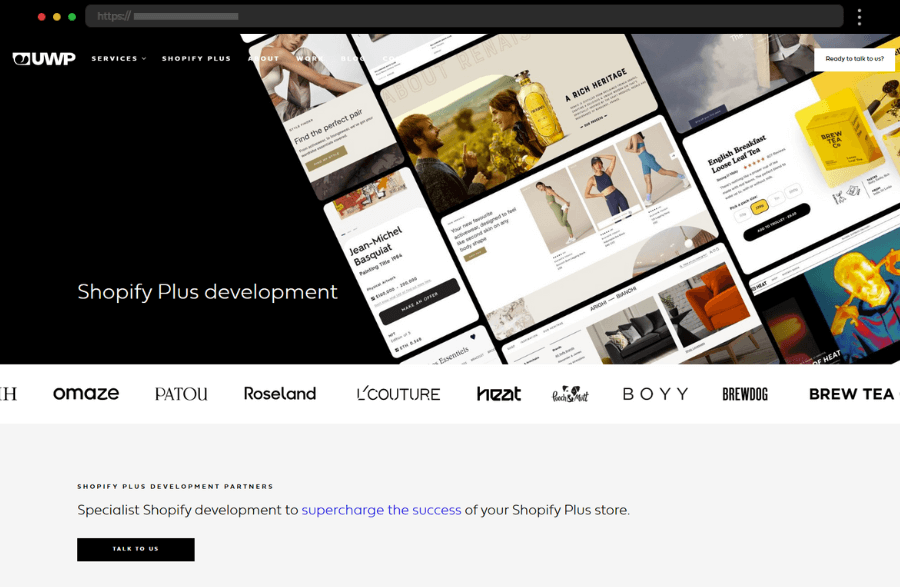This screenshot has height=587, width=900.
Task: Click the Brew Tea brand logo
Action: (854, 394)
